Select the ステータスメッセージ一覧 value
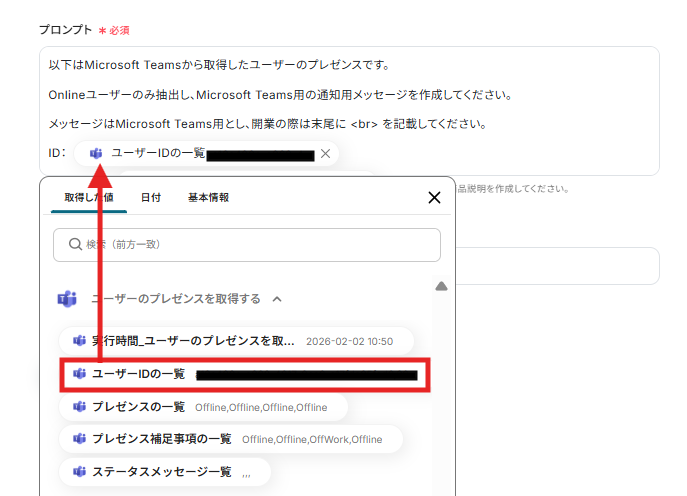This screenshot has height=496, width=687. click(x=165, y=472)
